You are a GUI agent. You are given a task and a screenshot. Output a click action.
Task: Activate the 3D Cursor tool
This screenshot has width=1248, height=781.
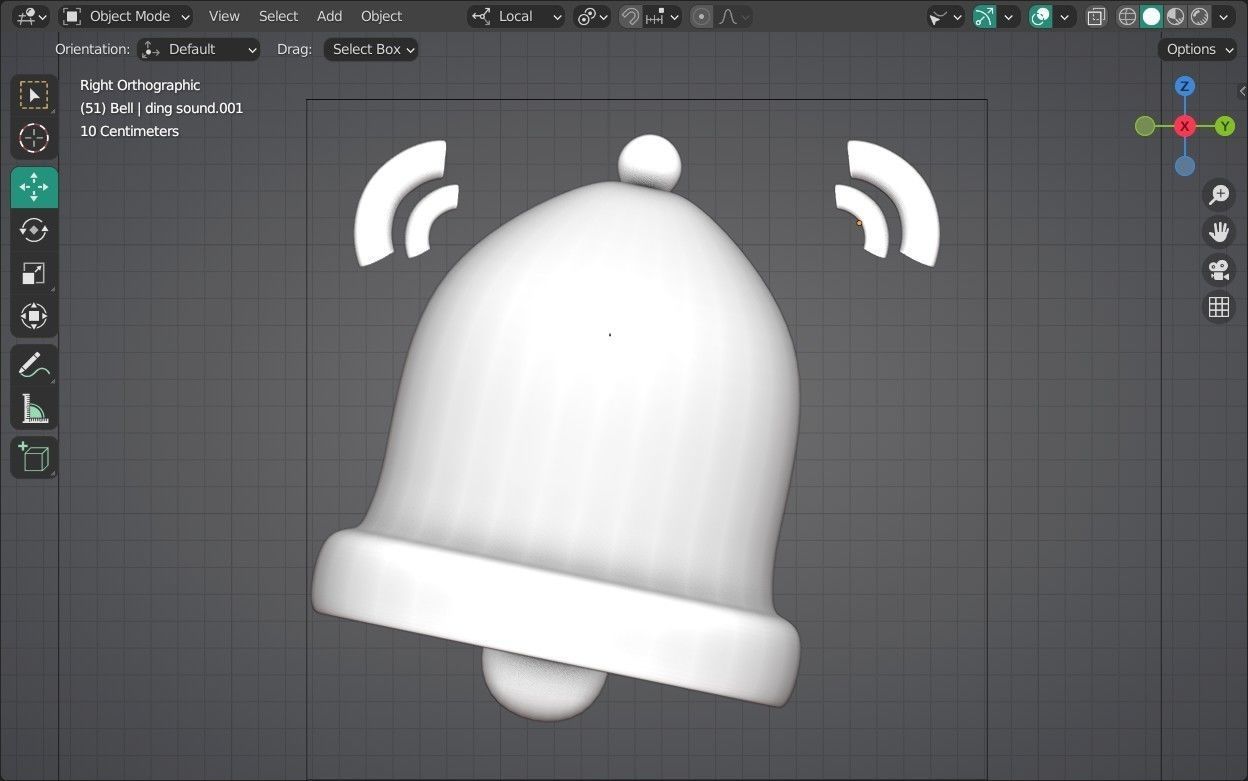coord(34,138)
